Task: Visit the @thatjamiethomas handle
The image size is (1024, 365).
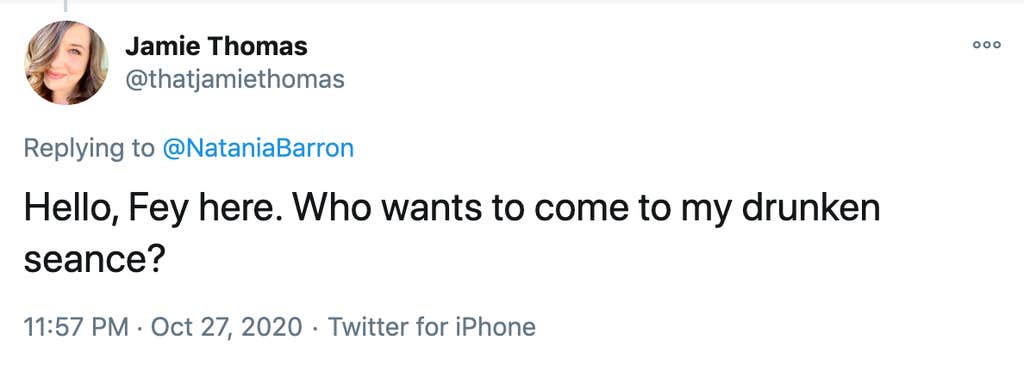Action: click(234, 80)
